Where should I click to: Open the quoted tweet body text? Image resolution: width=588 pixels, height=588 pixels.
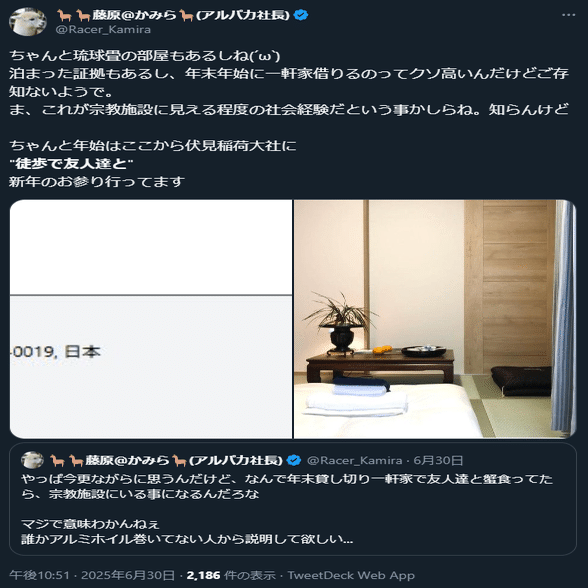(x=287, y=509)
